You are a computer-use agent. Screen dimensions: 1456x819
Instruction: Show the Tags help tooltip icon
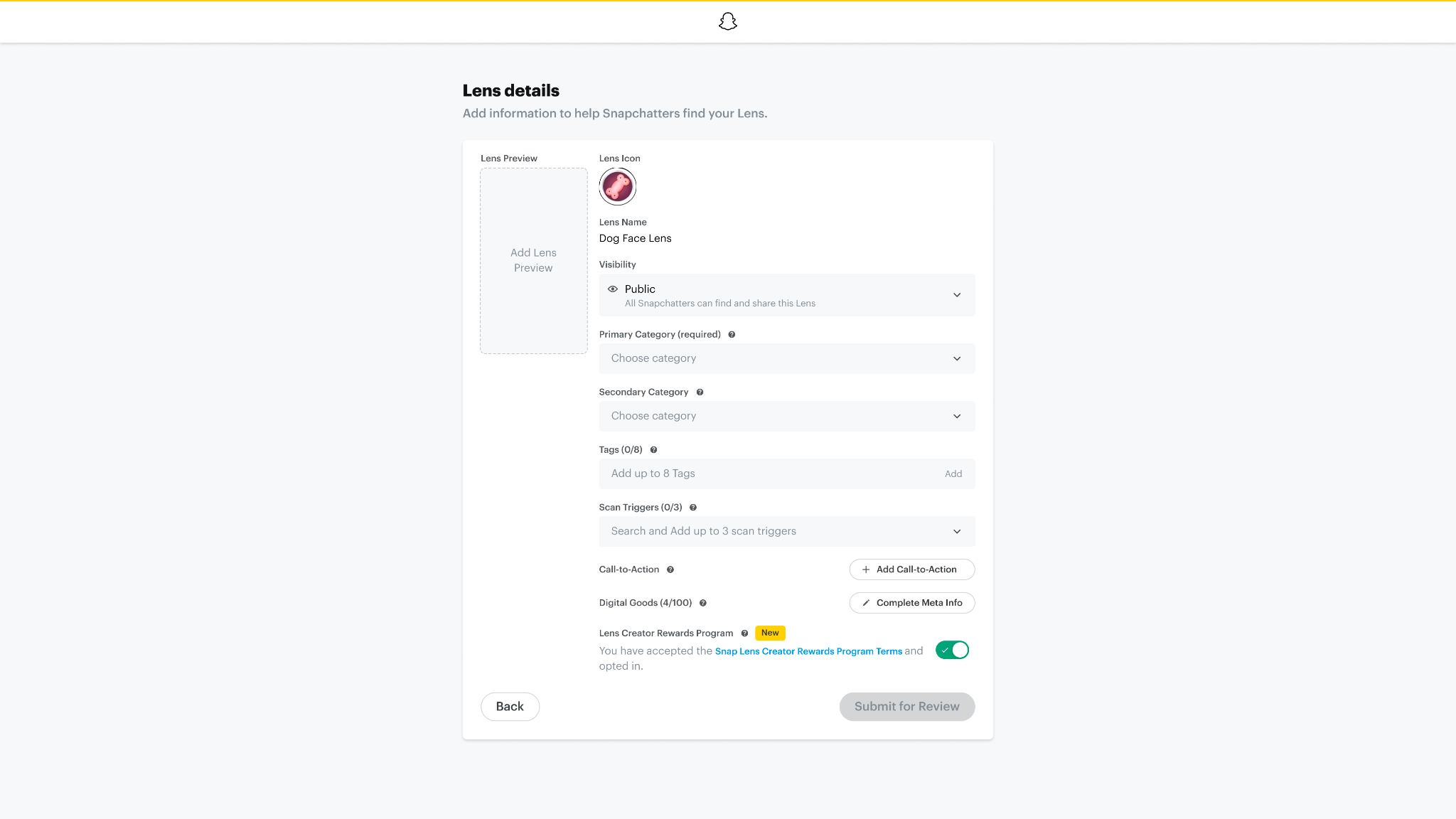[653, 450]
